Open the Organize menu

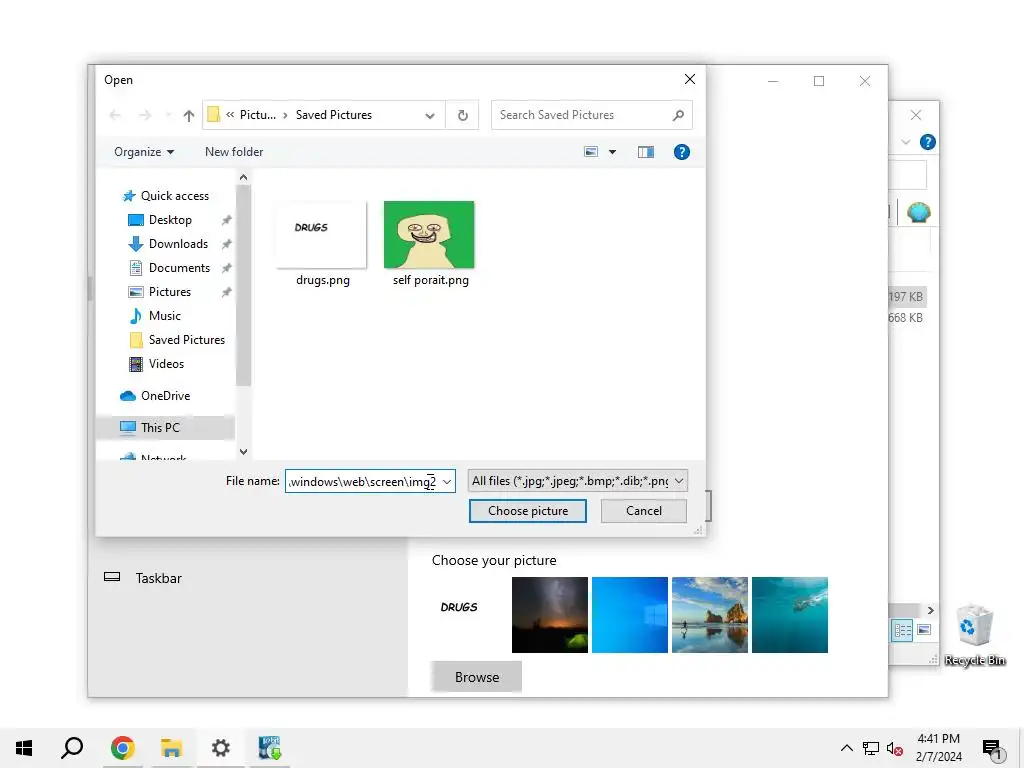tap(144, 152)
